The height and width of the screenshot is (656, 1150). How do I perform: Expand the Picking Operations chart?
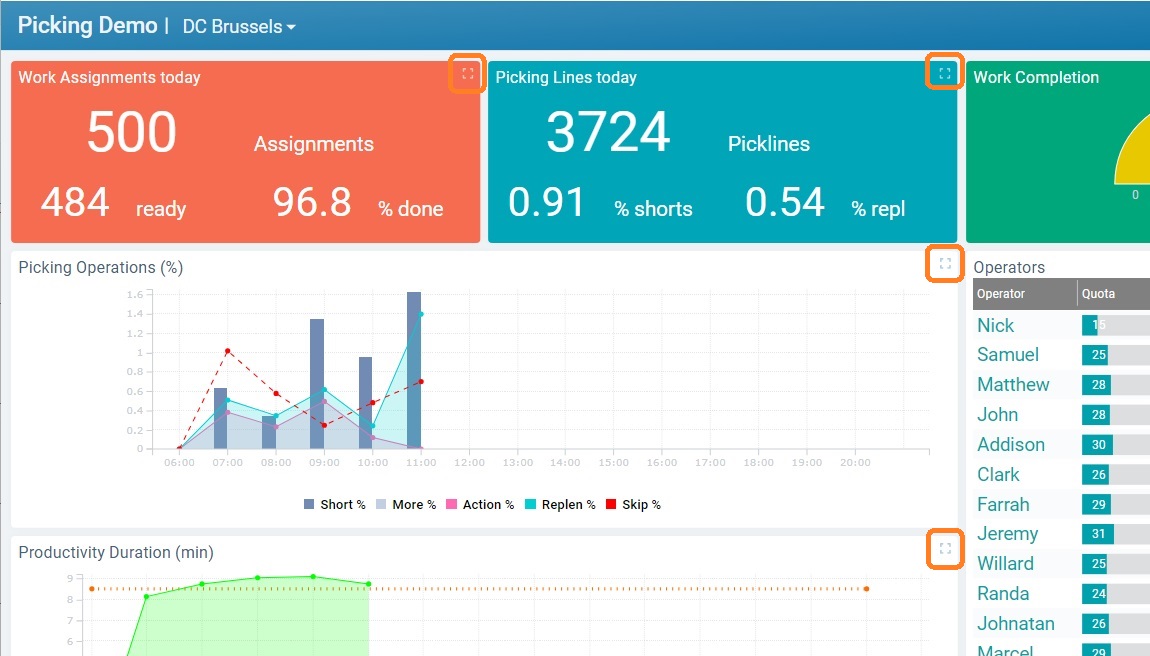click(x=943, y=263)
